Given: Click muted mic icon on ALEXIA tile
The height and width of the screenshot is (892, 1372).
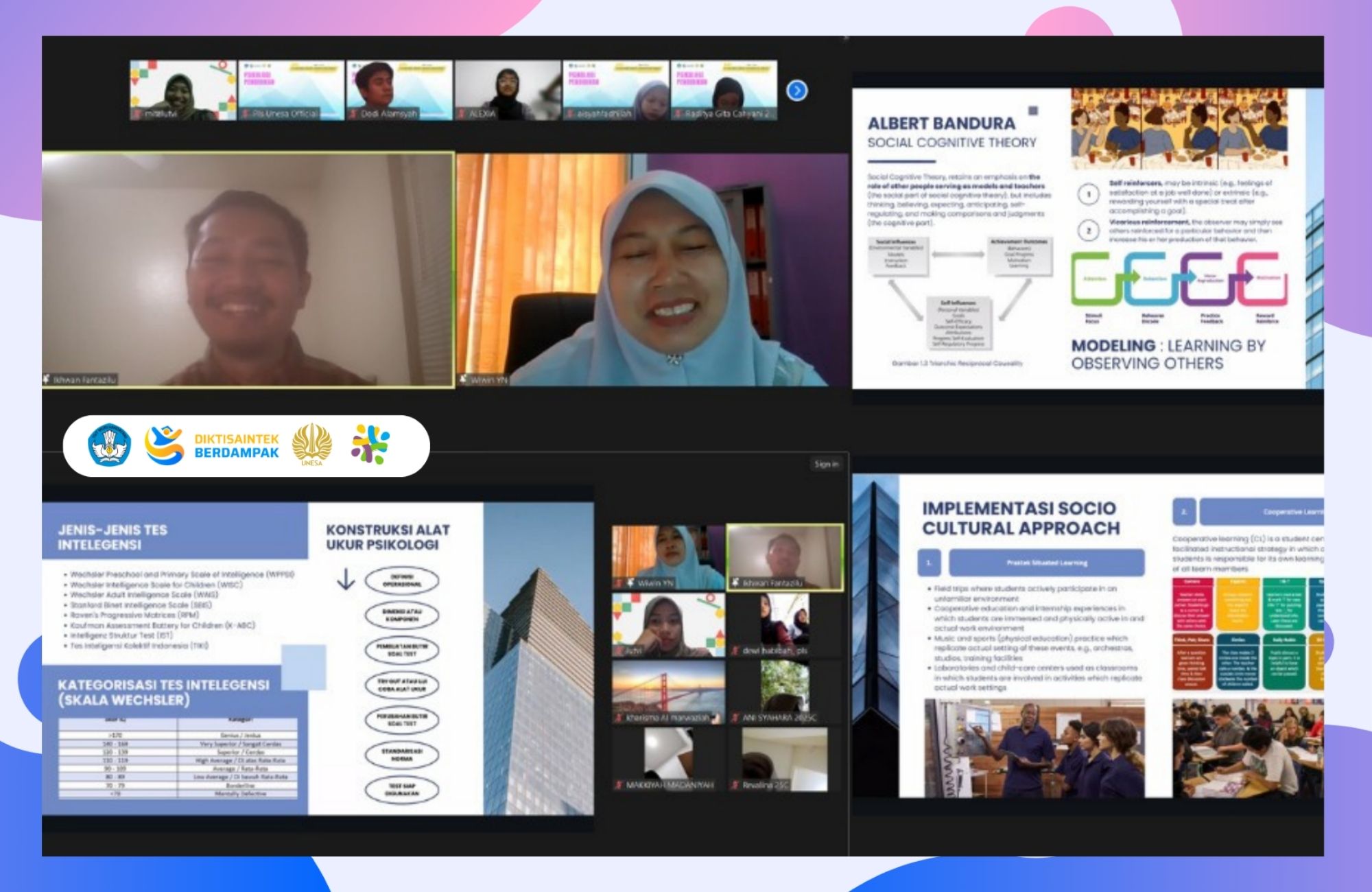Looking at the screenshot, I should click(462, 114).
